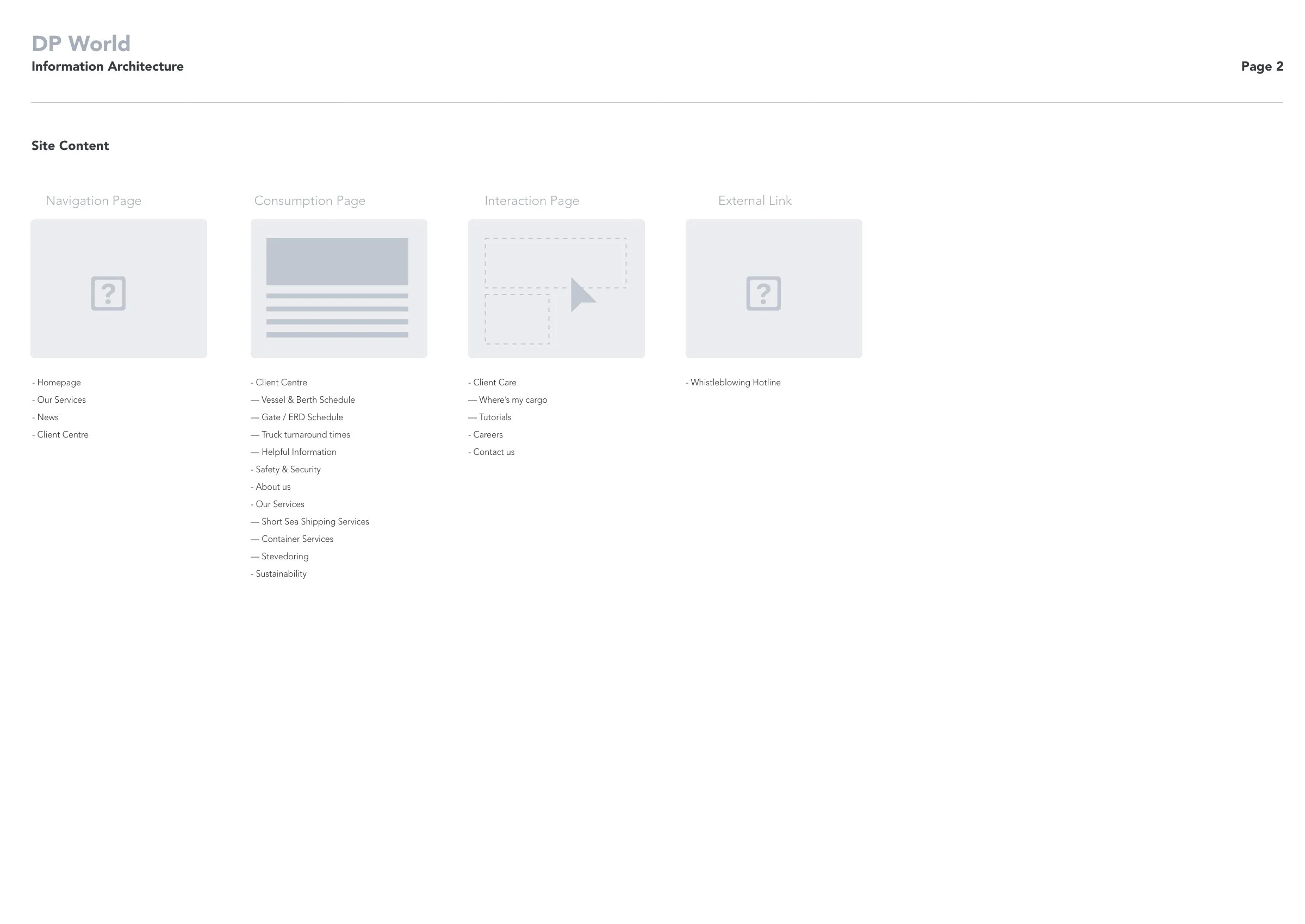
Task: Click the question mark icon under External Link
Action: coord(763,294)
